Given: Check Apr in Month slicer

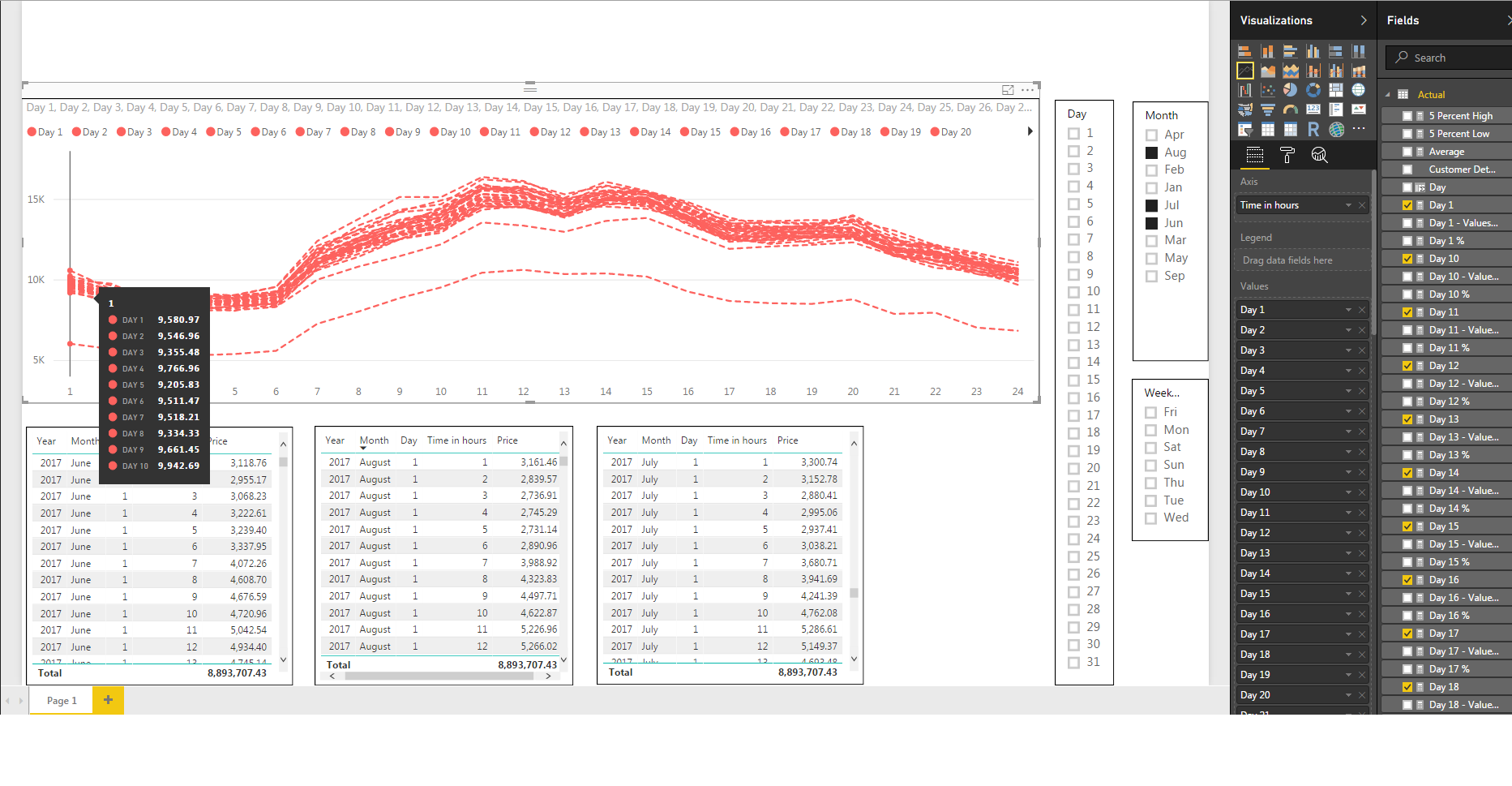Looking at the screenshot, I should [1151, 135].
